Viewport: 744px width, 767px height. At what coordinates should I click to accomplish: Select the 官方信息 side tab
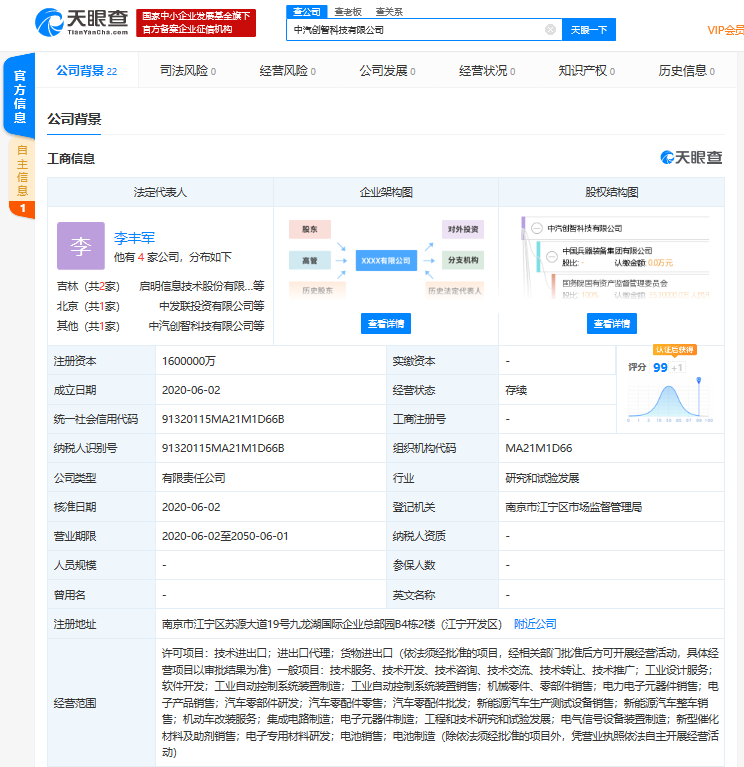20,96
